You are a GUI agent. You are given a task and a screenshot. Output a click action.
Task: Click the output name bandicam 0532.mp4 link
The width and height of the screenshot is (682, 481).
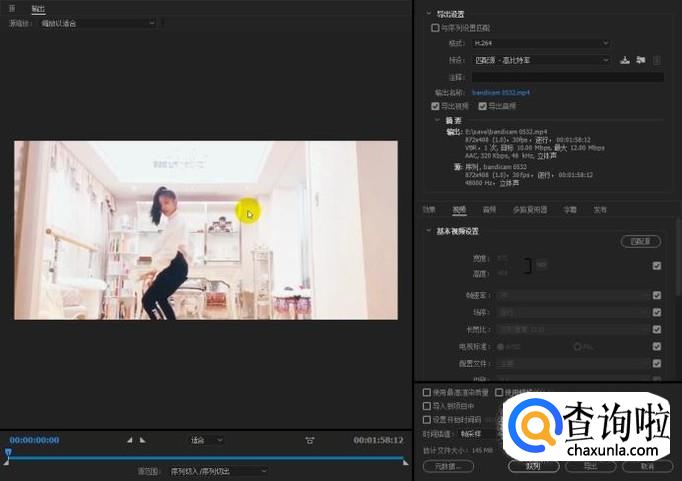pyautogui.click(x=500, y=92)
